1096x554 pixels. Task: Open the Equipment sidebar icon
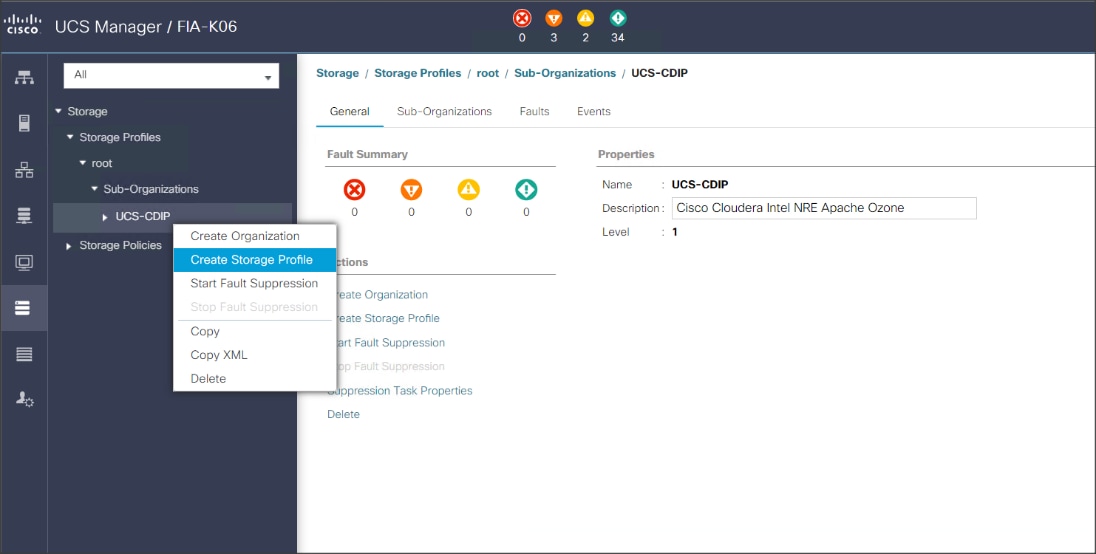pyautogui.click(x=24, y=78)
